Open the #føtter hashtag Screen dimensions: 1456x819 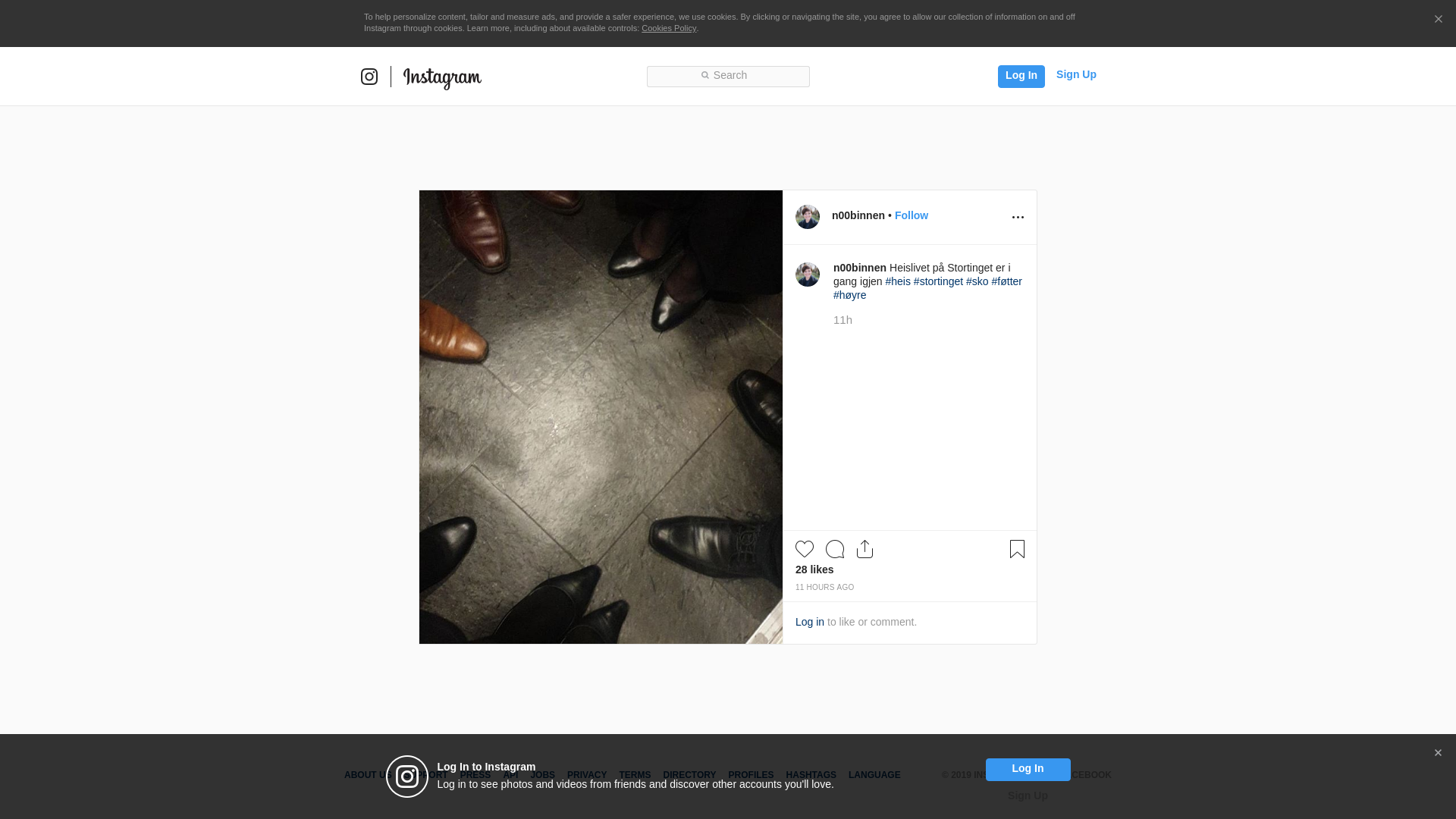[x=1007, y=281]
